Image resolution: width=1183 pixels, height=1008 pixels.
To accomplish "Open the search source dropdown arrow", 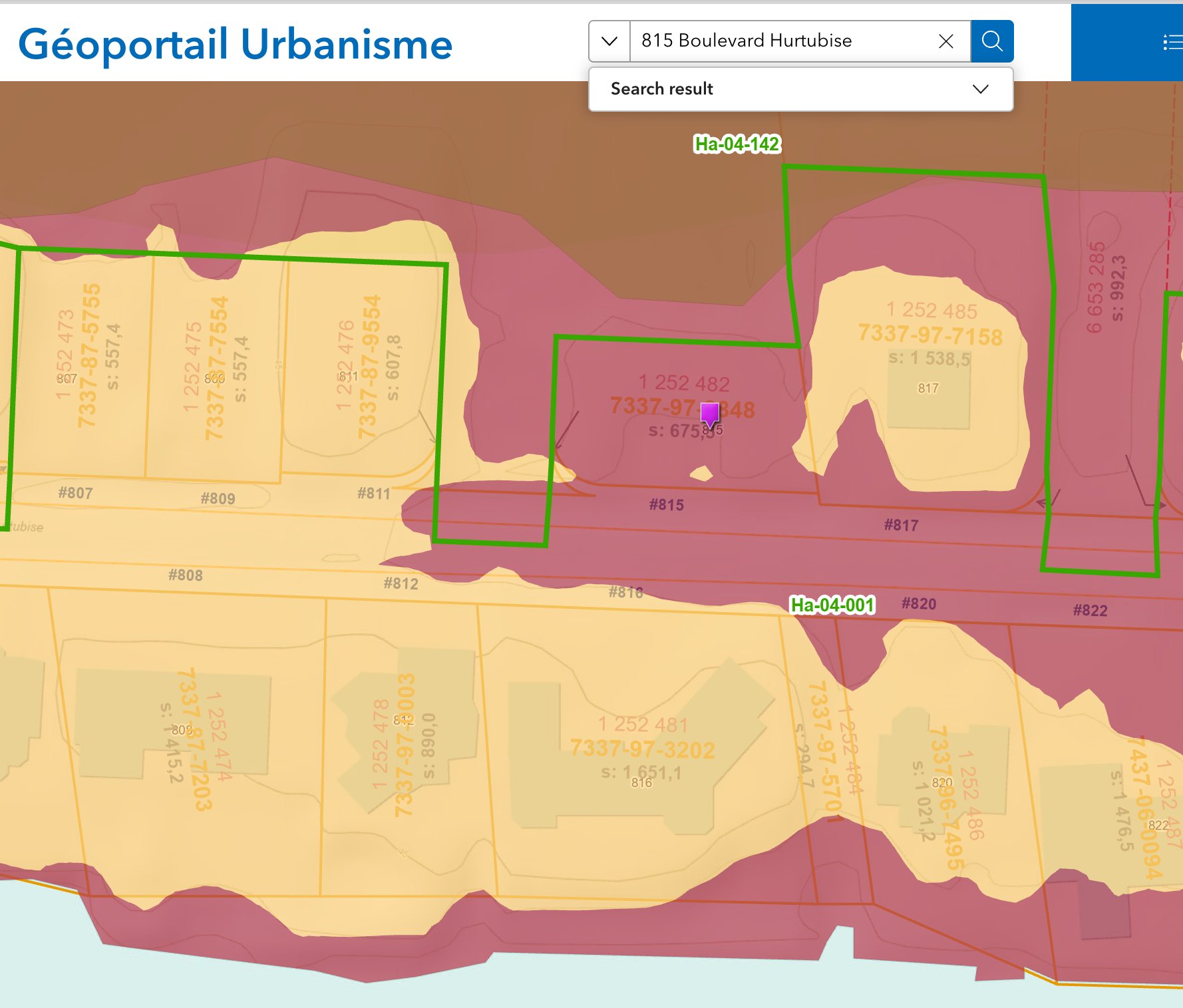I will coord(609,41).
